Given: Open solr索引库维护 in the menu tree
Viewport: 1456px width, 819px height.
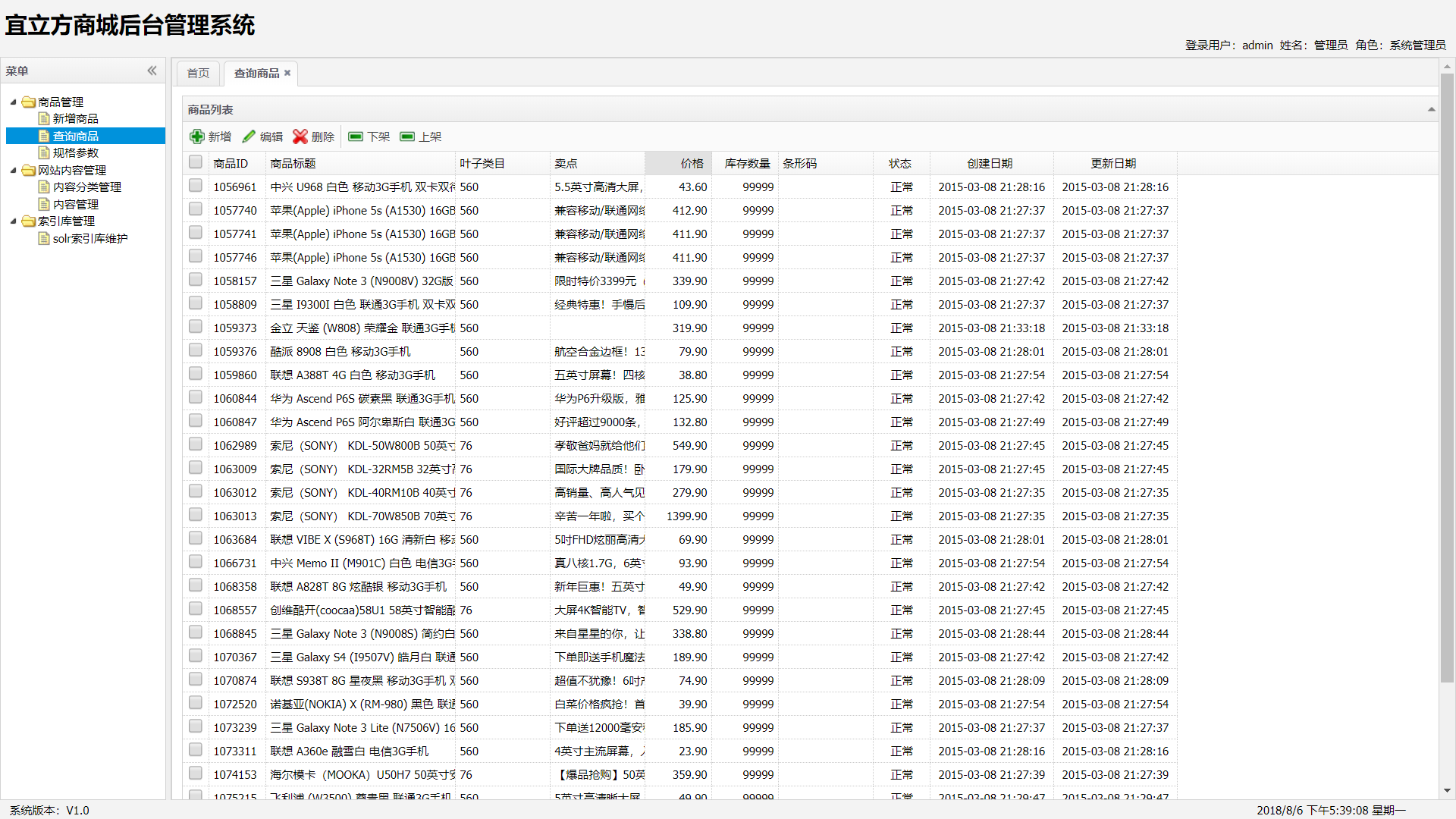Looking at the screenshot, I should pyautogui.click(x=89, y=238).
